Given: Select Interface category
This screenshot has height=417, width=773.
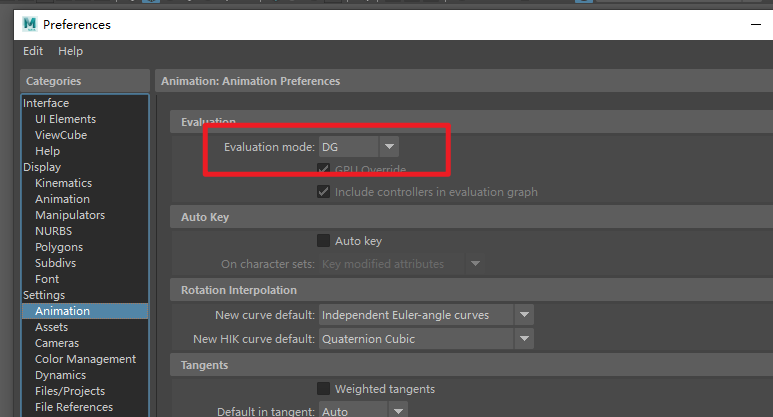Looking at the screenshot, I should 46,103.
